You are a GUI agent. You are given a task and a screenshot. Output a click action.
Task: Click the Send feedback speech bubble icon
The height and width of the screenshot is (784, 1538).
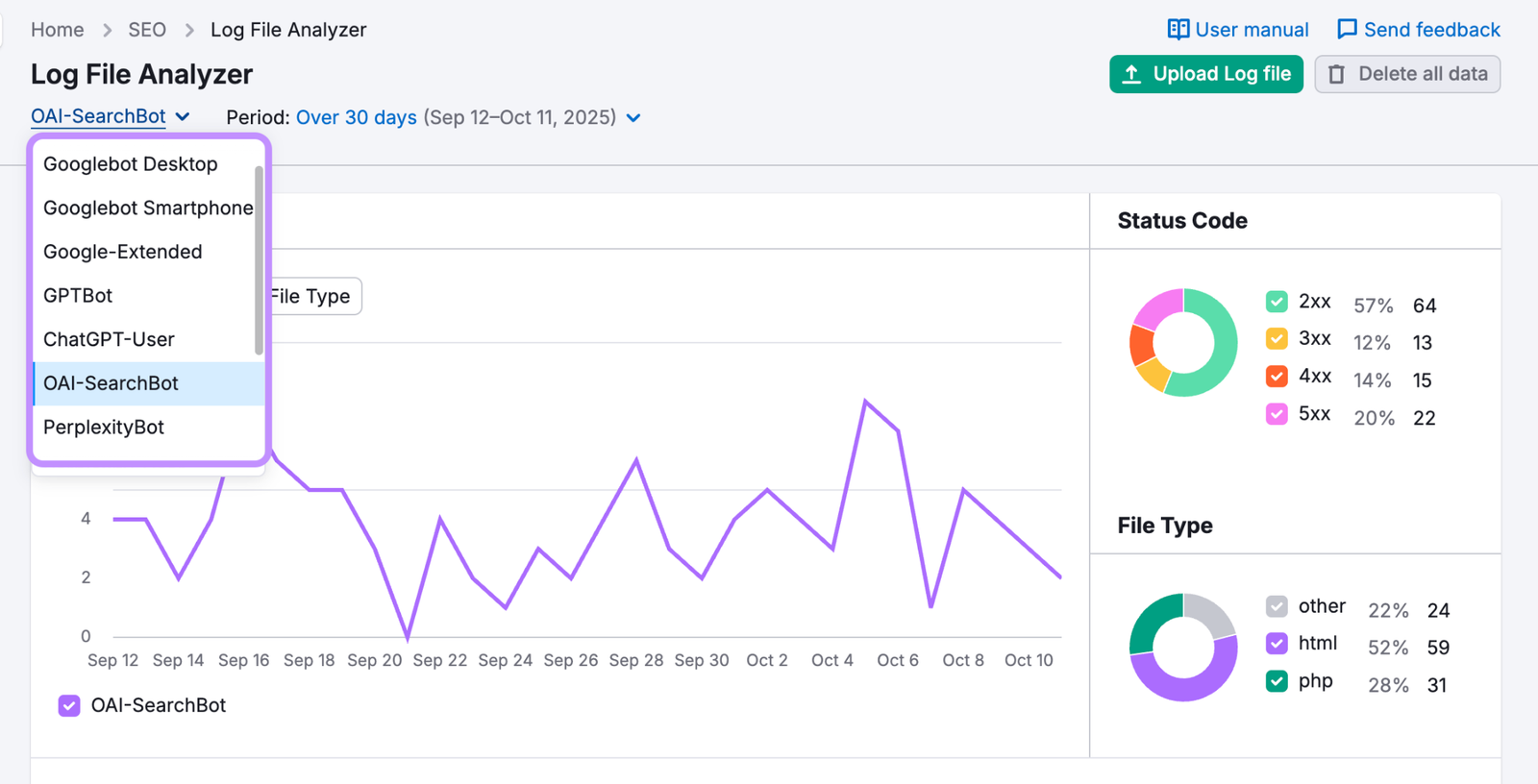click(x=1347, y=30)
